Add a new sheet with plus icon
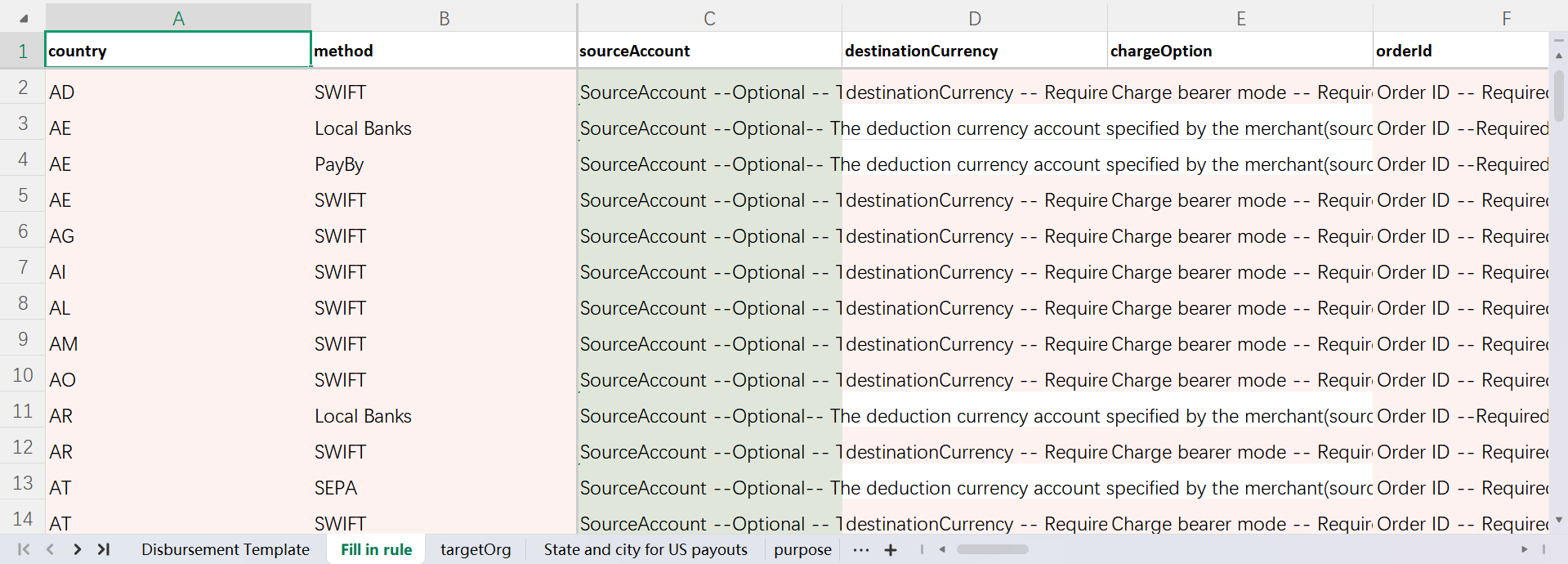The height and width of the screenshot is (564, 1568). 891,550
